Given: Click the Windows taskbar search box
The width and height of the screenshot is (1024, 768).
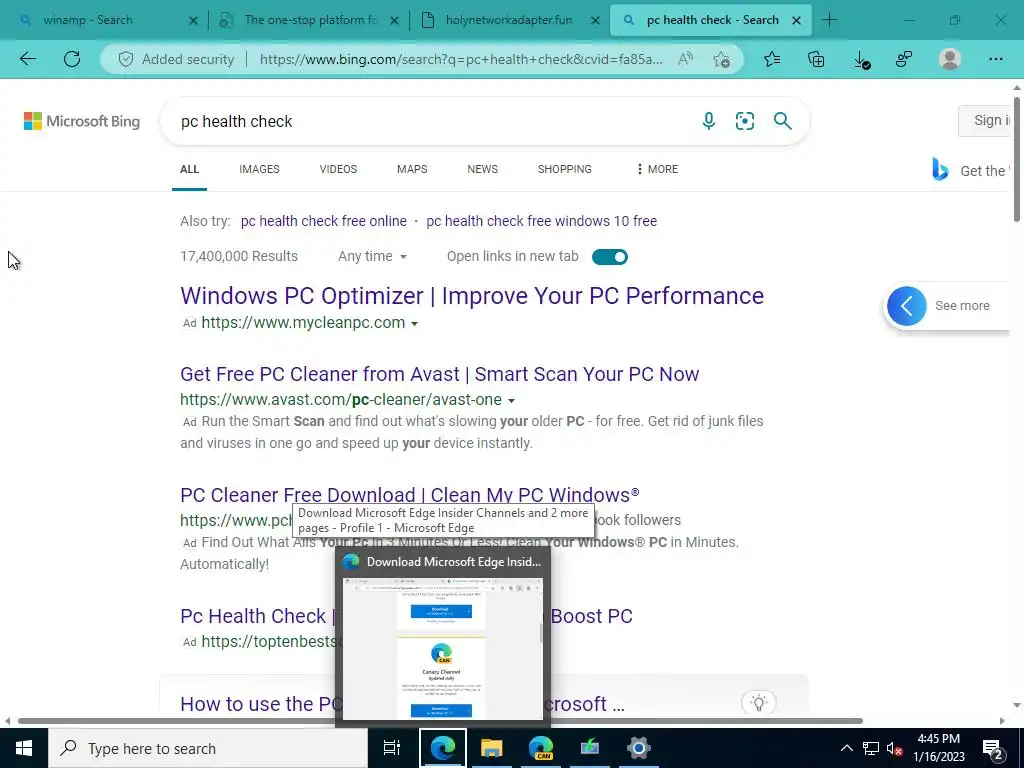Looking at the screenshot, I should (208, 748).
